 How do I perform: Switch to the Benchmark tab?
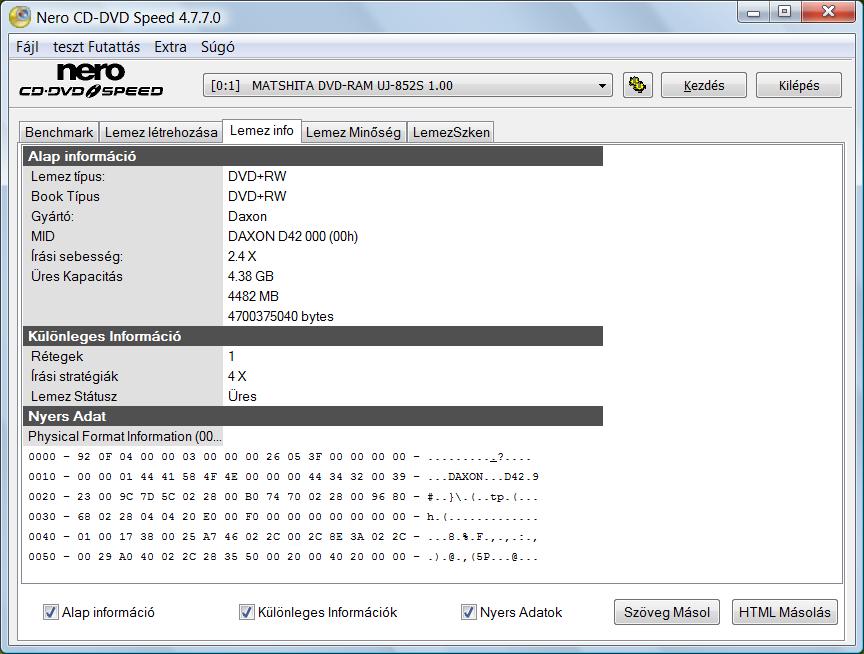click(59, 133)
